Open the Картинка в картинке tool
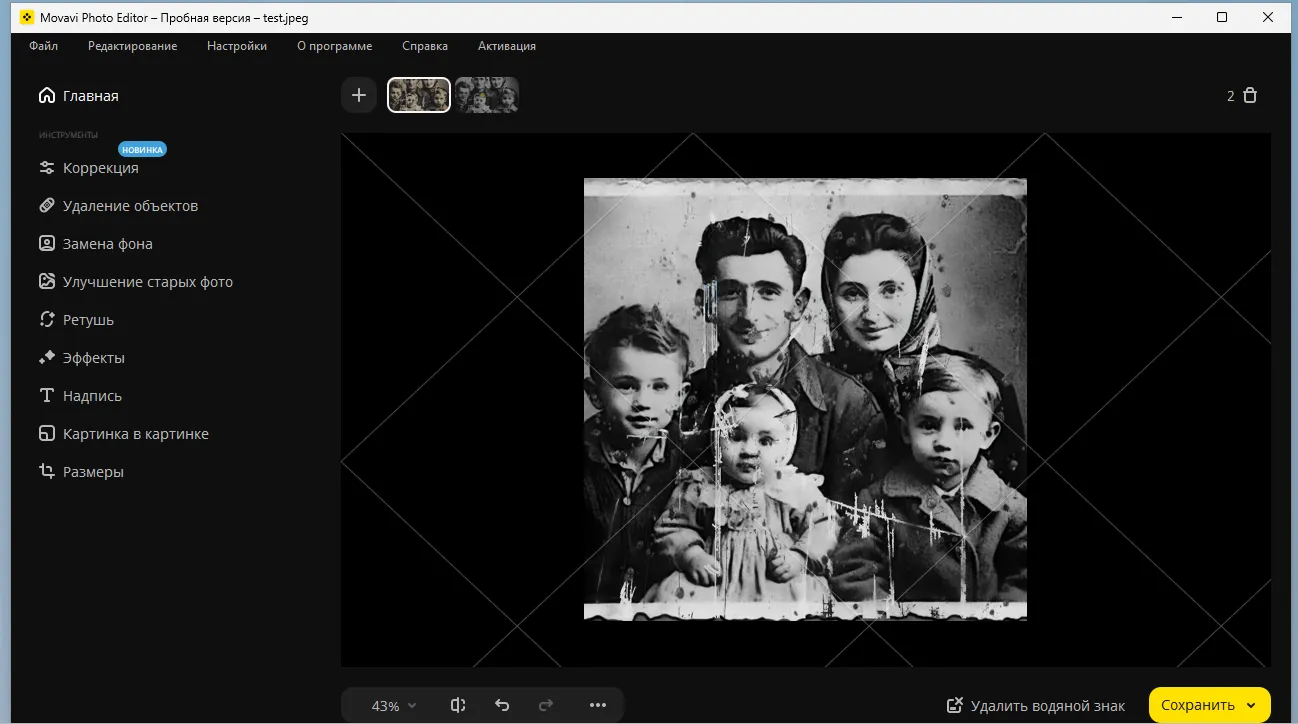The image size is (1298, 724). 134,433
